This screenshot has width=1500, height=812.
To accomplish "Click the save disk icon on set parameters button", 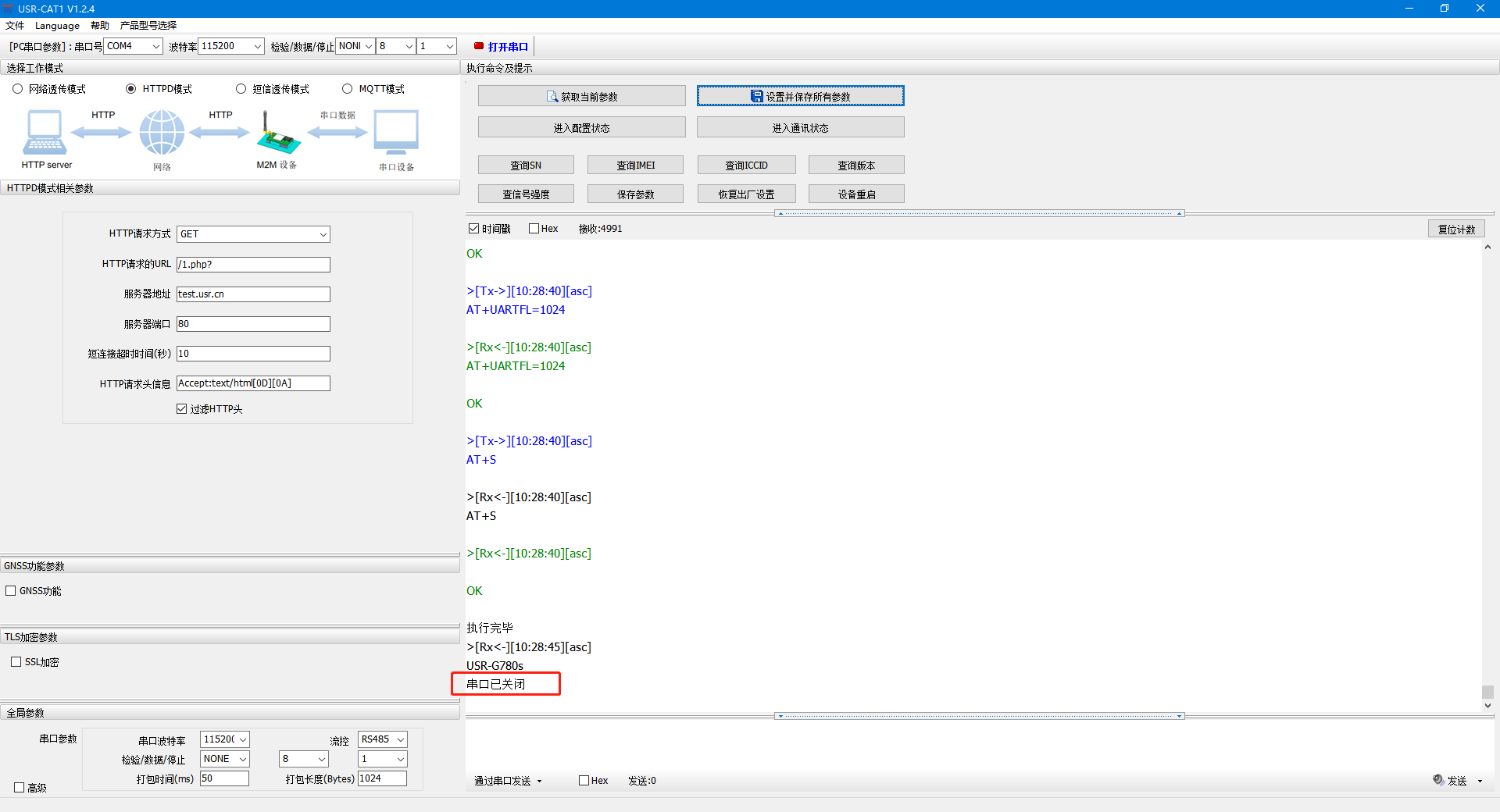I will (x=756, y=96).
